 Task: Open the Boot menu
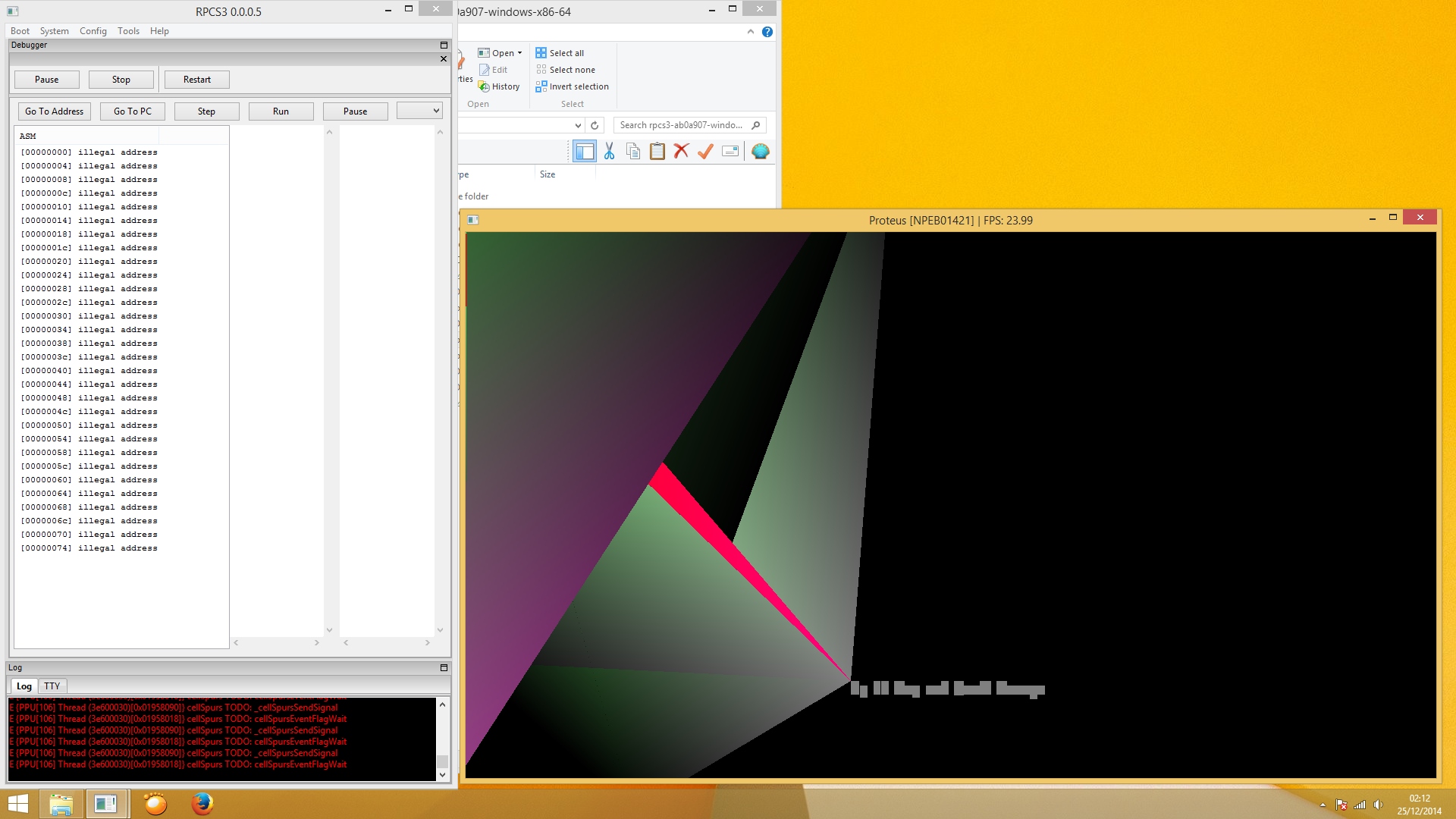coord(20,31)
